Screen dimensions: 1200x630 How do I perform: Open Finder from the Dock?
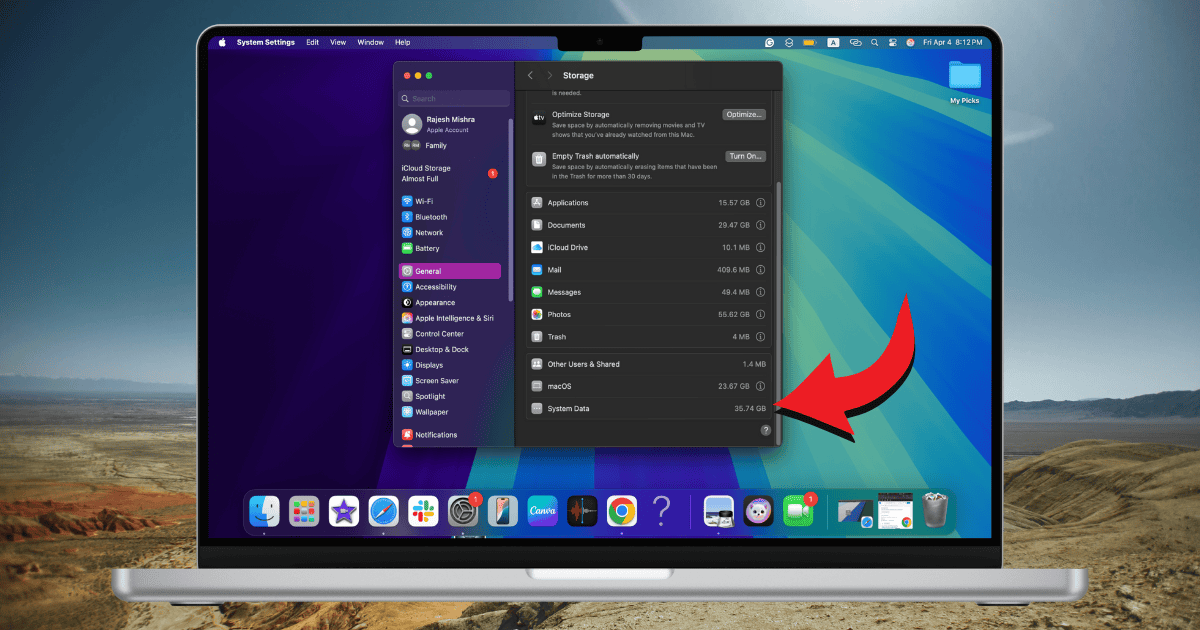pos(264,511)
